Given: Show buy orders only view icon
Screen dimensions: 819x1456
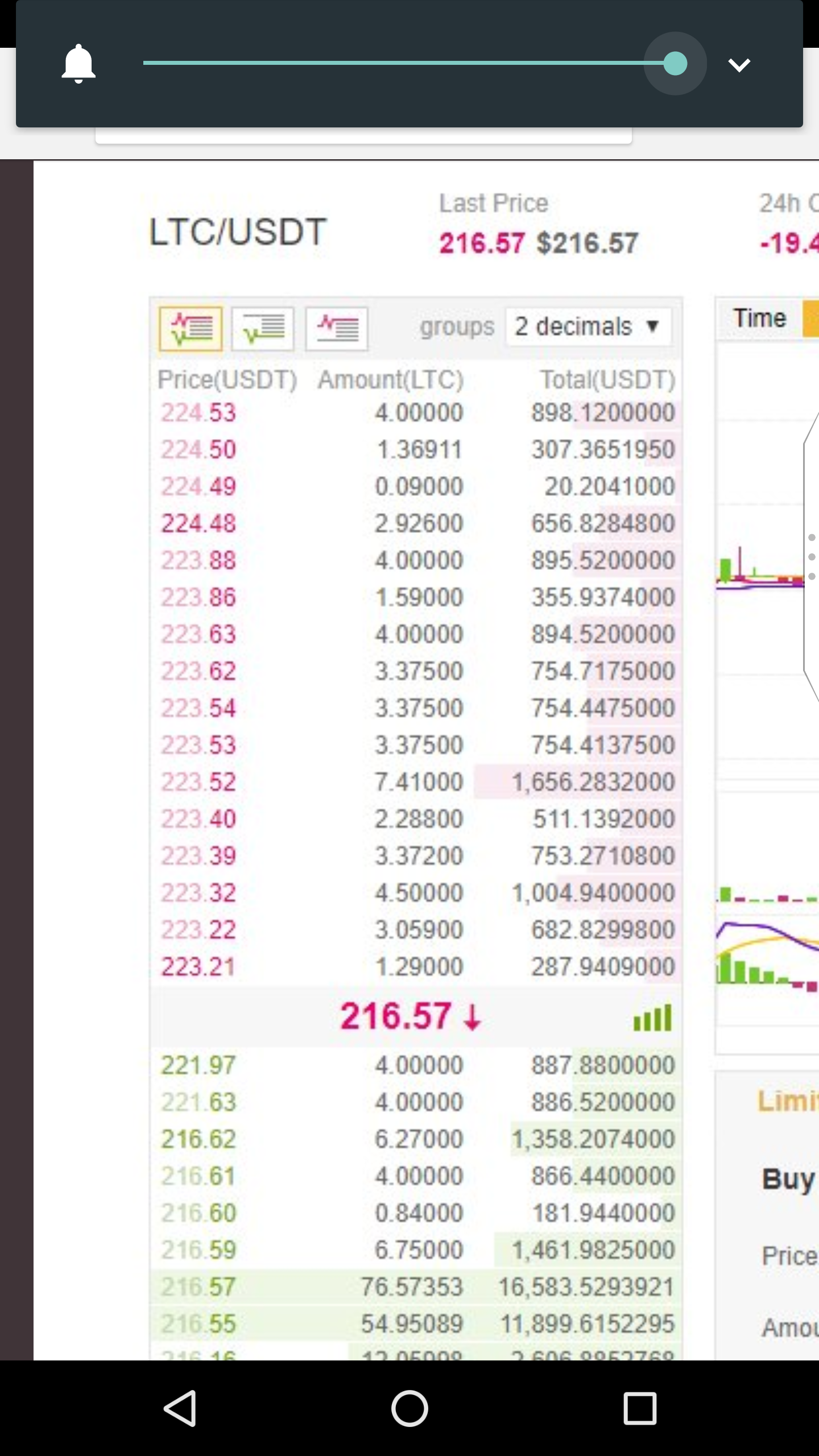Looking at the screenshot, I should 263,329.
